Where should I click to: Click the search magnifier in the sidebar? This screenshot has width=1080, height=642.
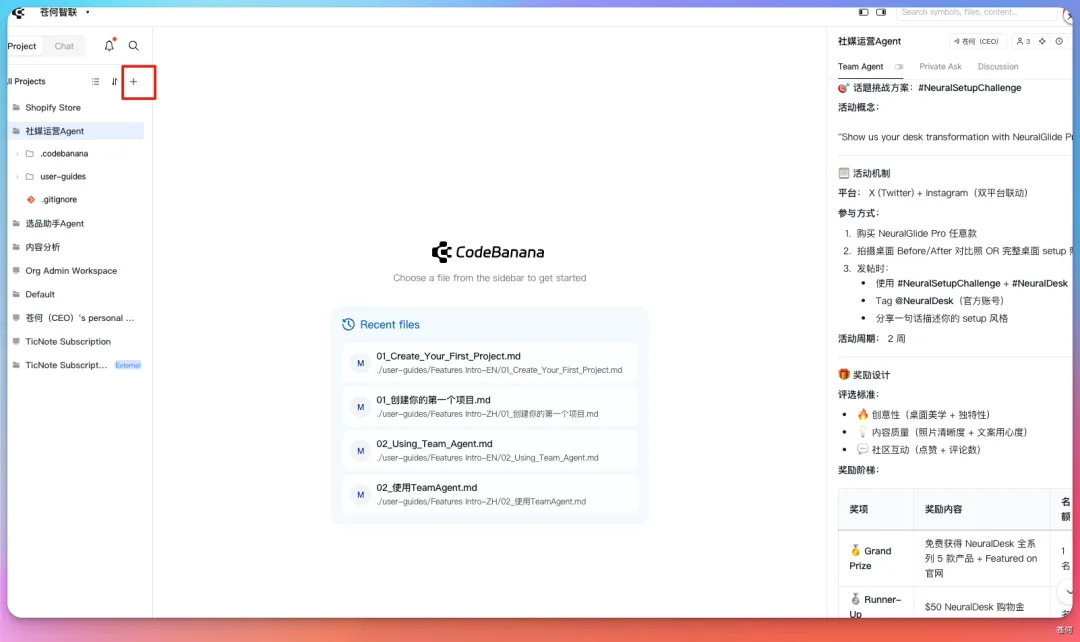pyautogui.click(x=134, y=46)
